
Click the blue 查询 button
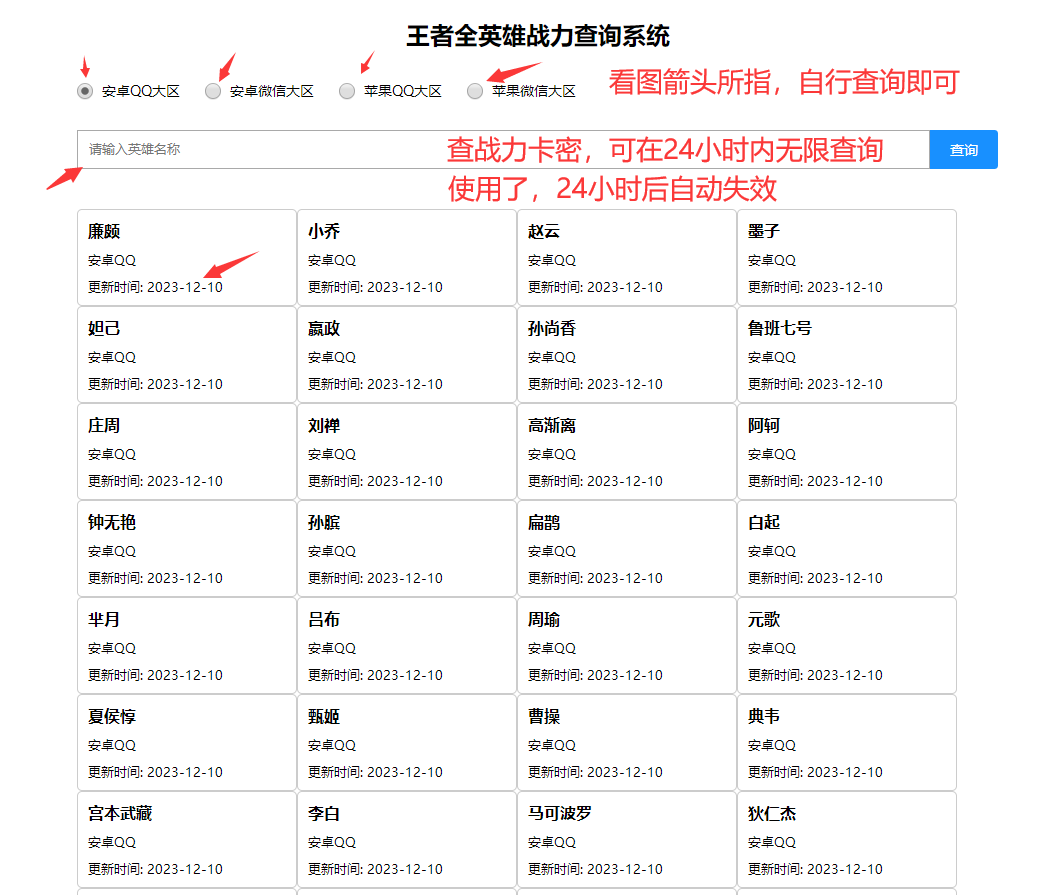(x=963, y=150)
